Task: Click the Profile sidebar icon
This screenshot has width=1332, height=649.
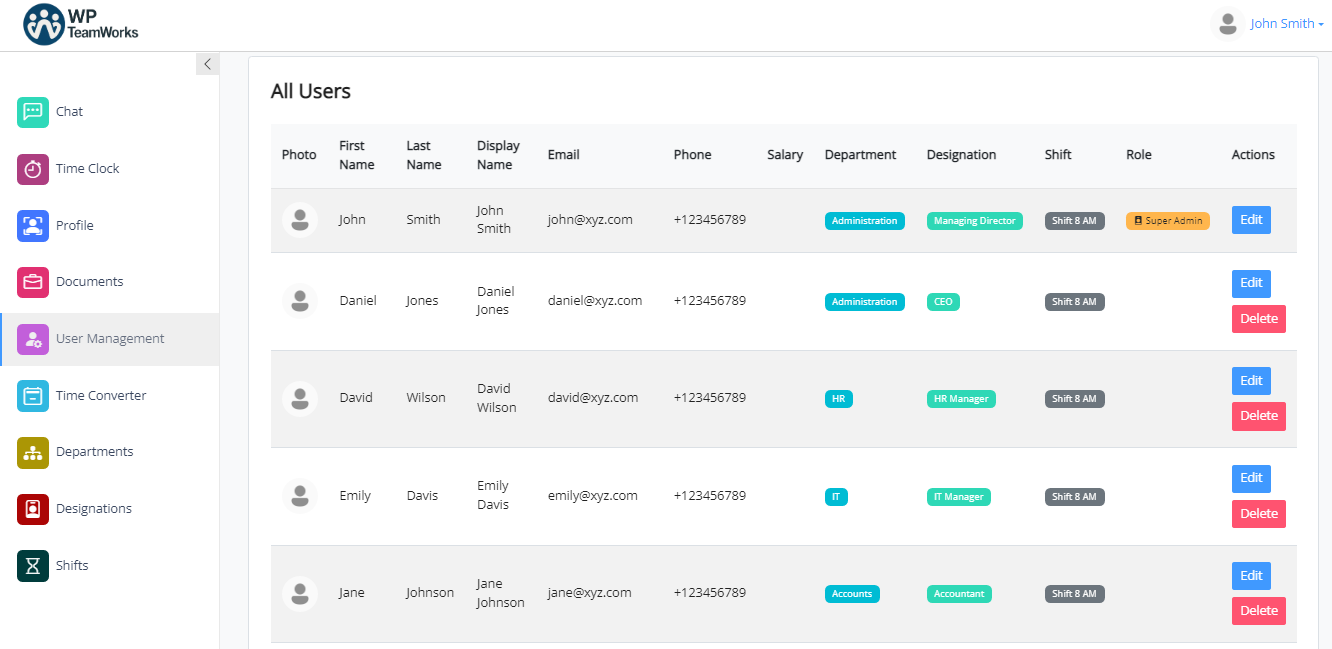Action: [x=31, y=225]
